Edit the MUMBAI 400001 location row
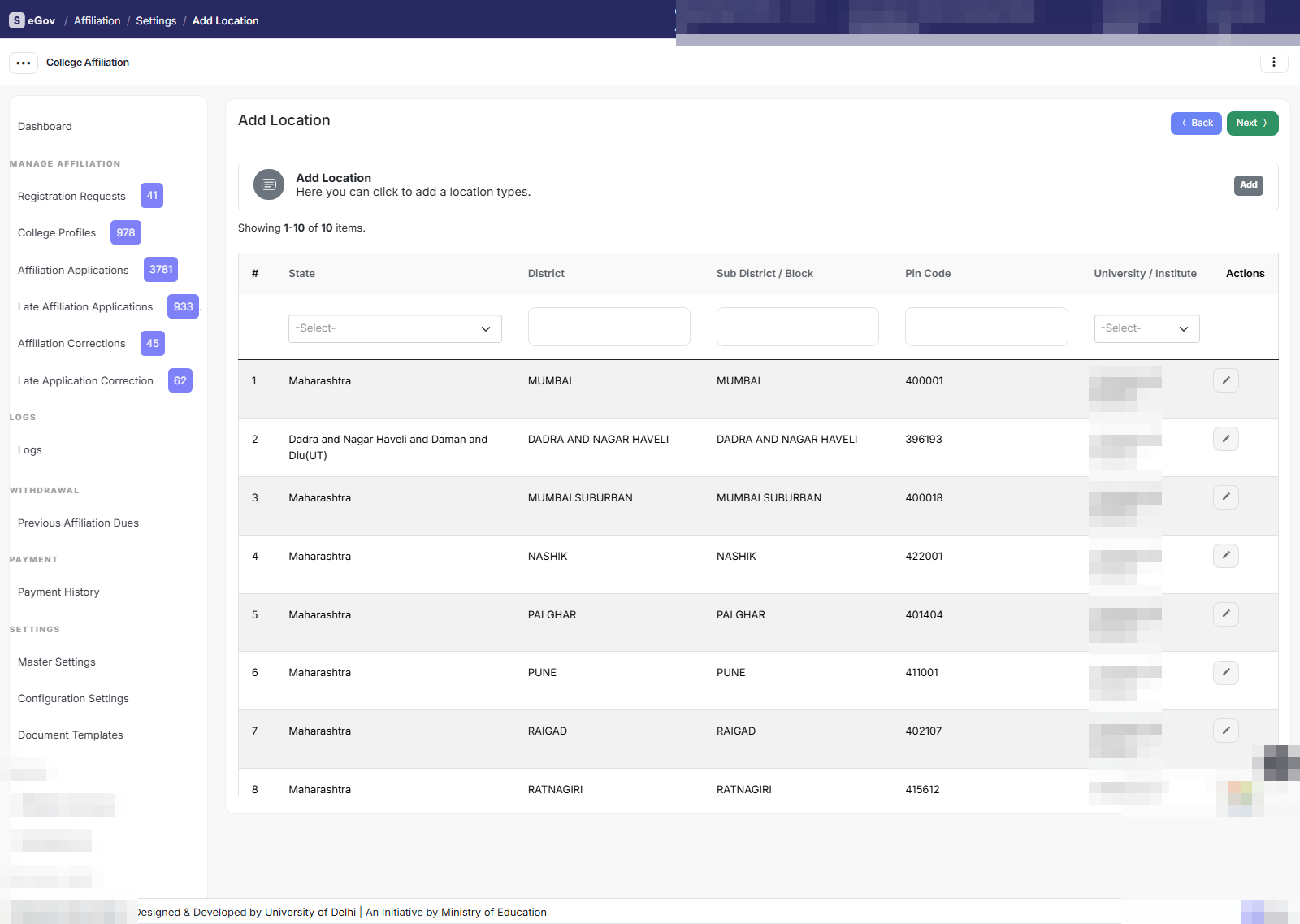Screen dimensions: 1300x924 pos(1226,380)
